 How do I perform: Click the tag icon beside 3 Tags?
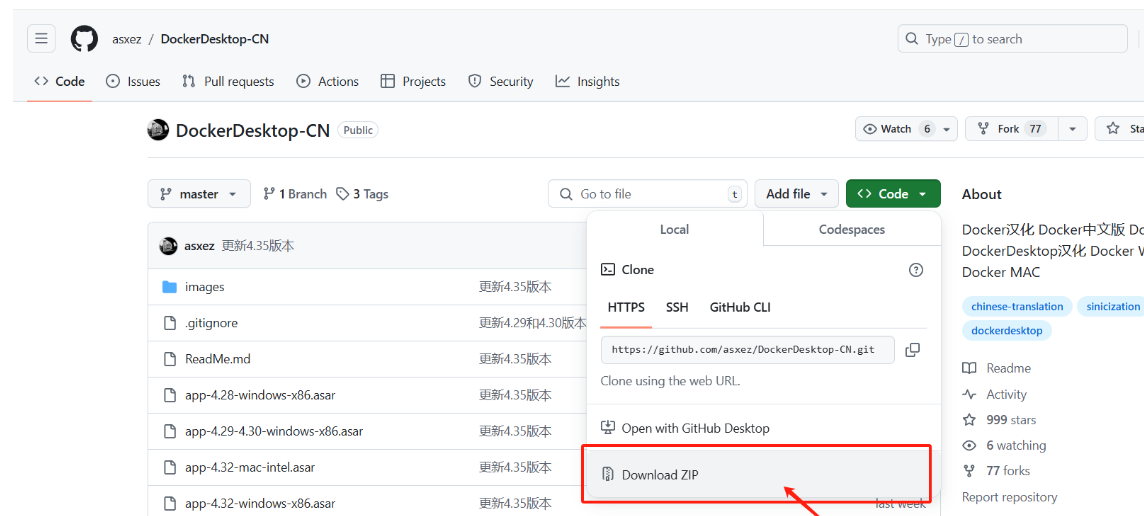coord(342,194)
